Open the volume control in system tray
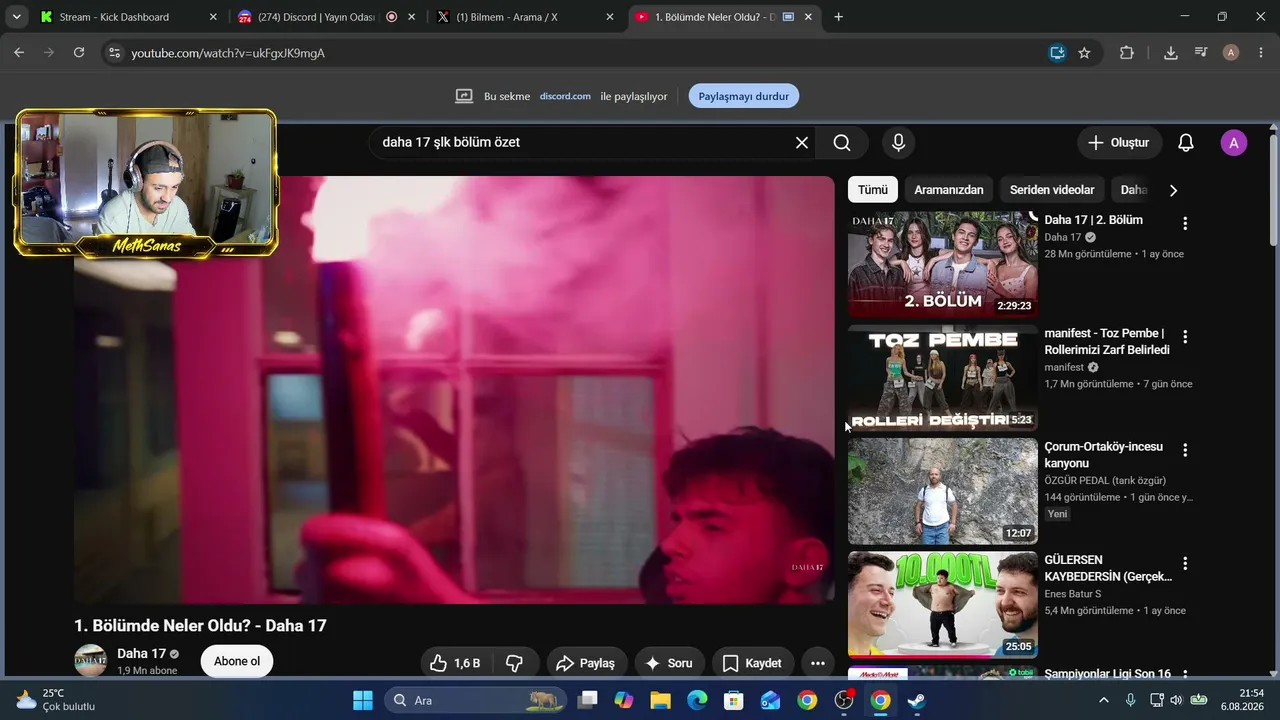The image size is (1280, 720). coord(1176,700)
